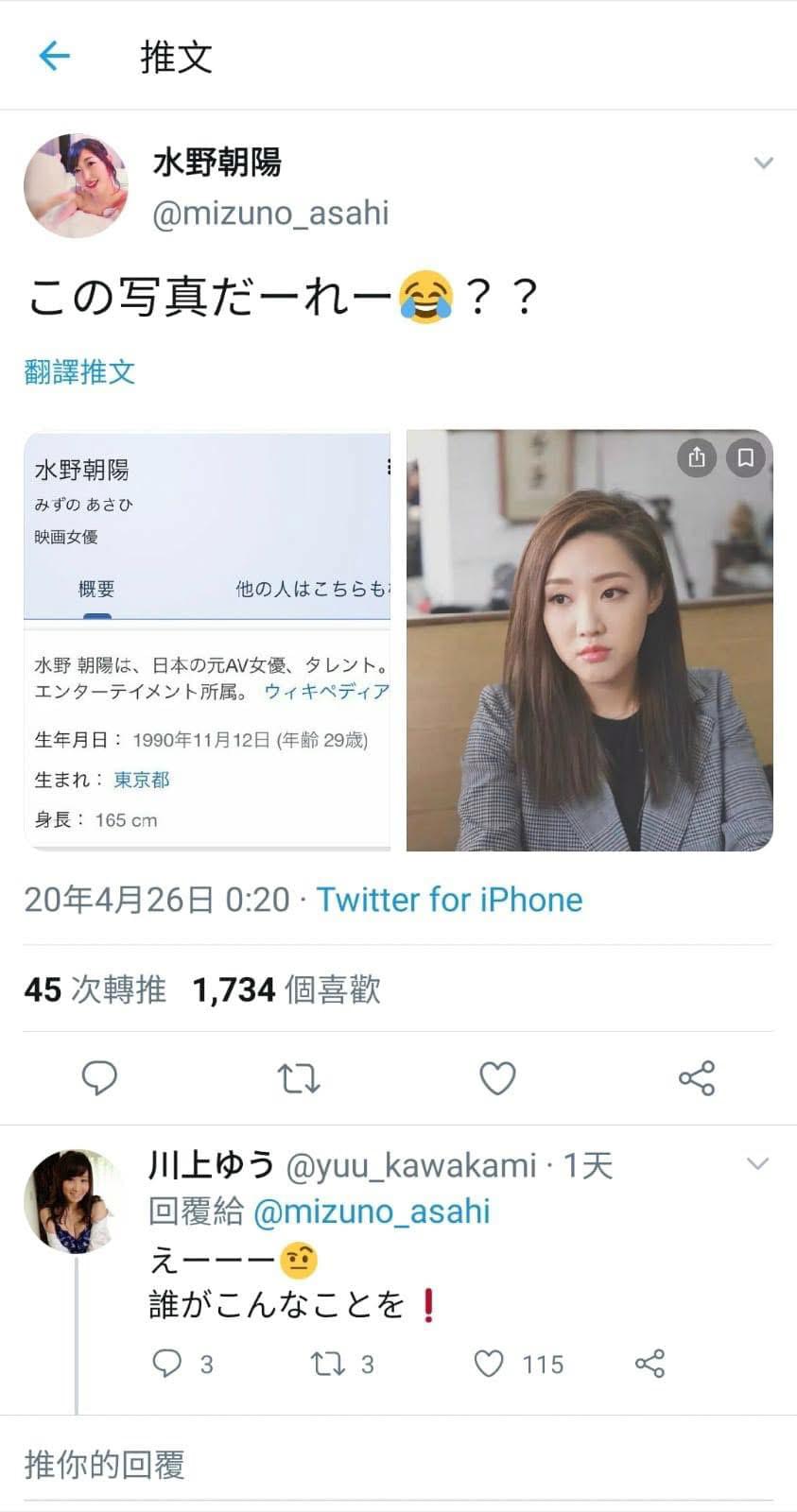Open the woman's photo attachment

click(590, 641)
